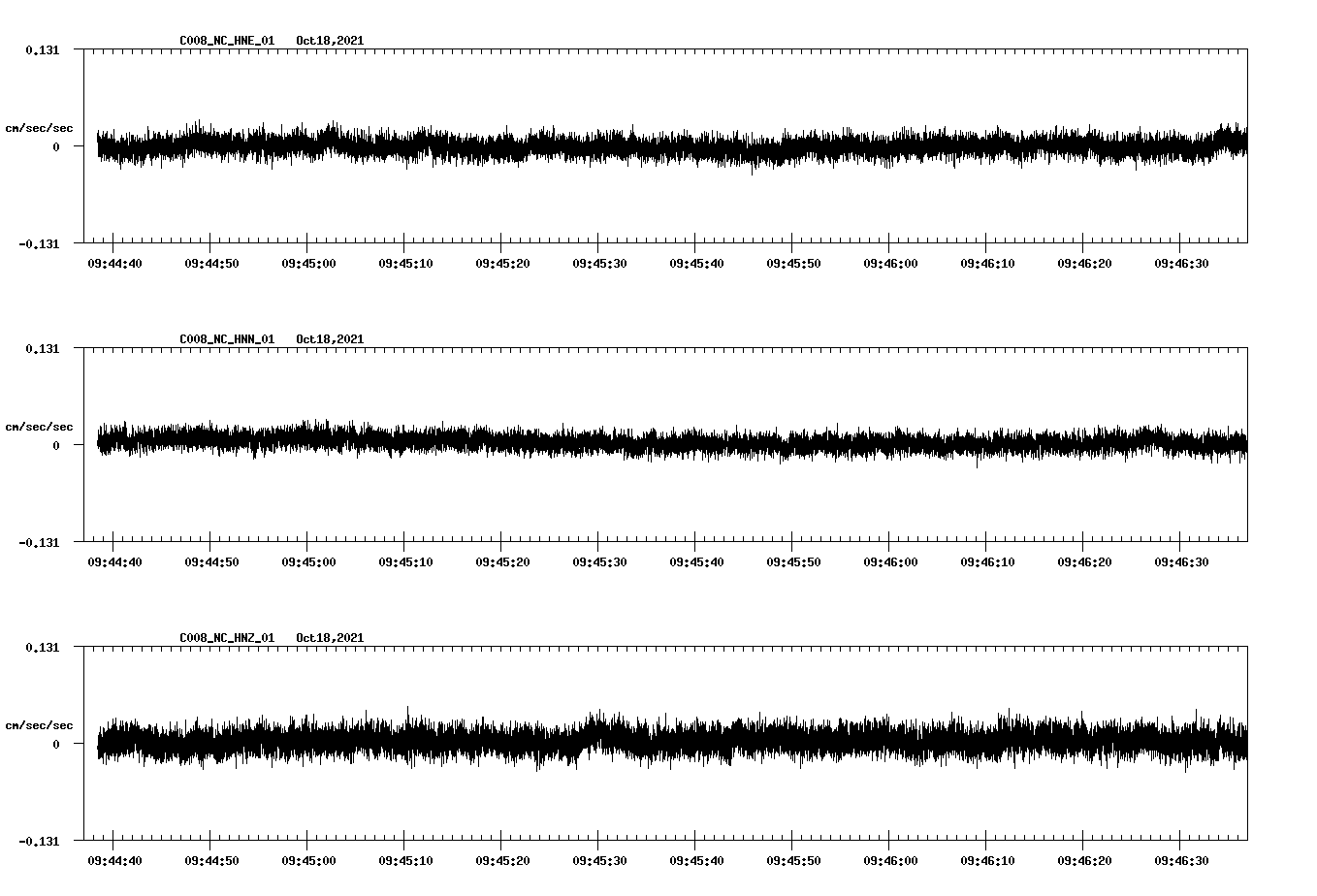Click the 09:45:50 time label on HNN plot
This screenshot has height=896, width=1317.
point(793,562)
